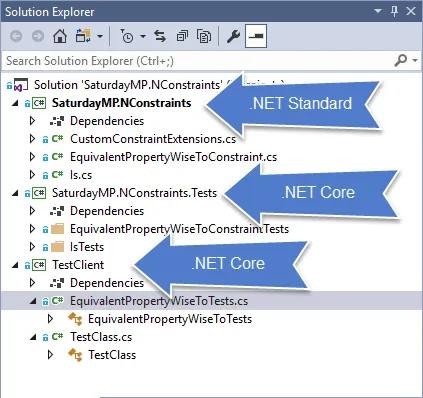The width and height of the screenshot is (423, 398).
Task: Click Dependencies icon under NConstraints.Tests
Action: click(x=57, y=211)
